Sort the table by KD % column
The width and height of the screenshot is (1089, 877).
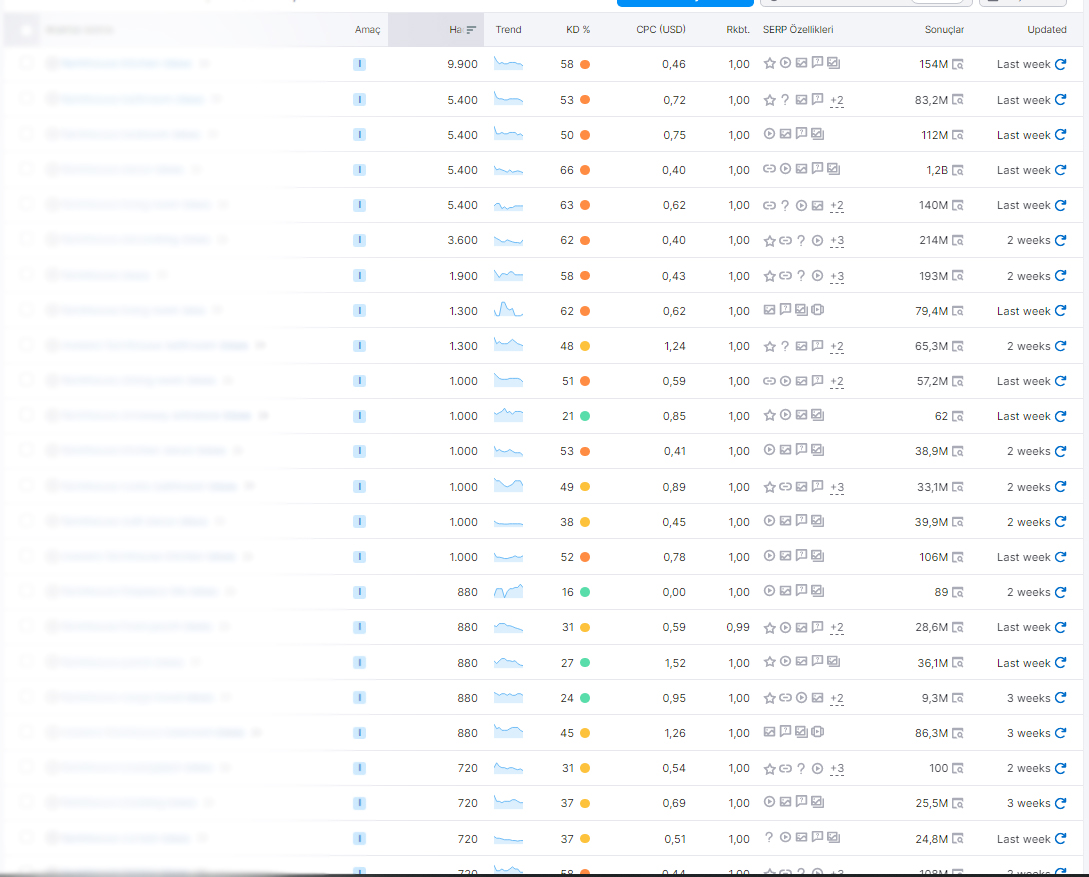[x=578, y=30]
